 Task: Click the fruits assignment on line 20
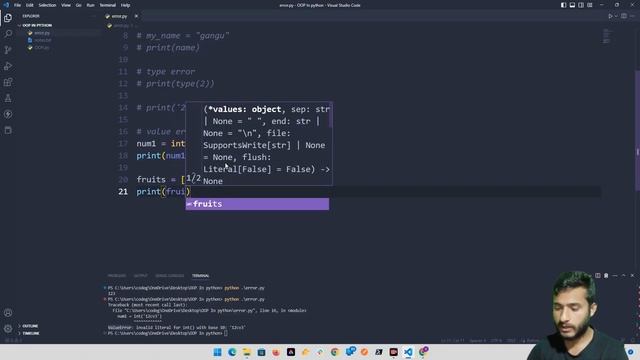click(x=161, y=180)
